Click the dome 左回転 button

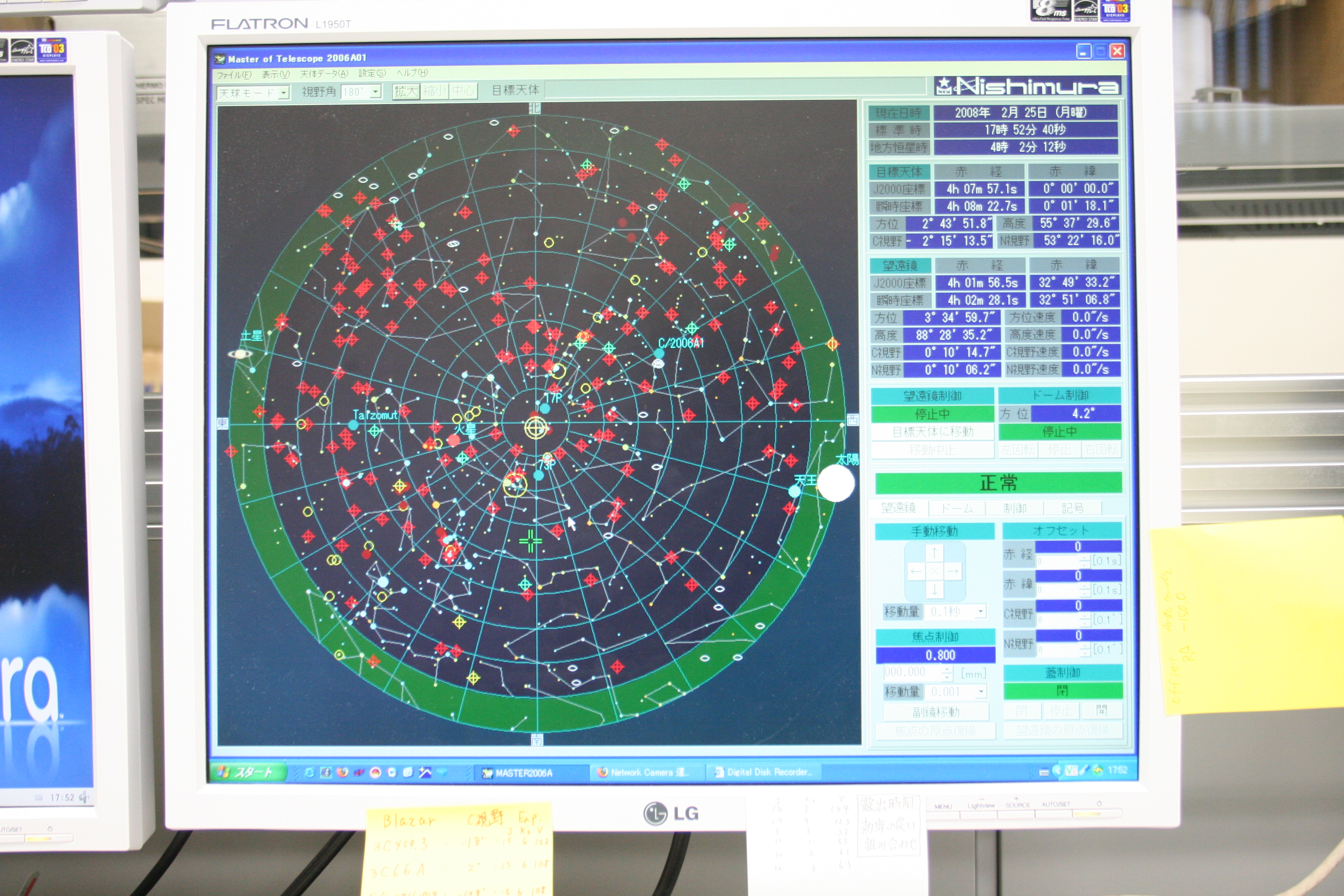(x=1019, y=450)
